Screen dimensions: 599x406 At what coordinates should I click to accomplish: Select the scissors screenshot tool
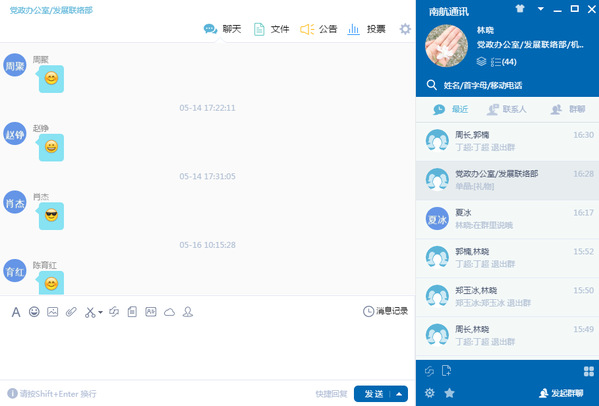90,312
